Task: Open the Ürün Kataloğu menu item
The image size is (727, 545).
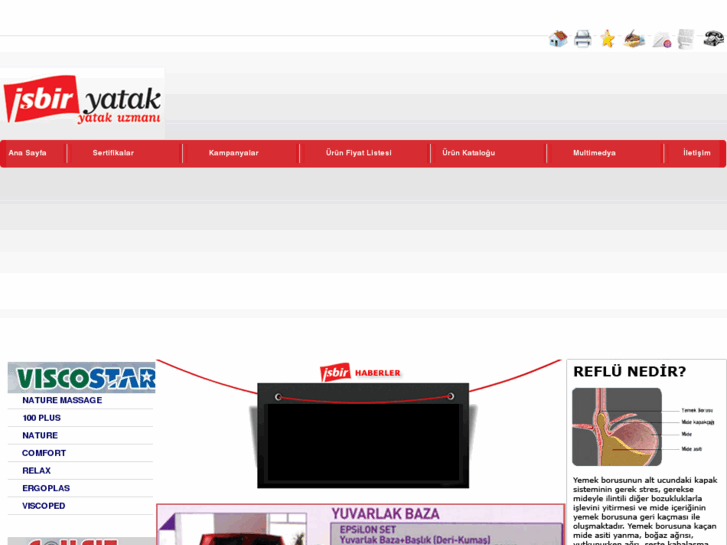Action: (x=469, y=153)
